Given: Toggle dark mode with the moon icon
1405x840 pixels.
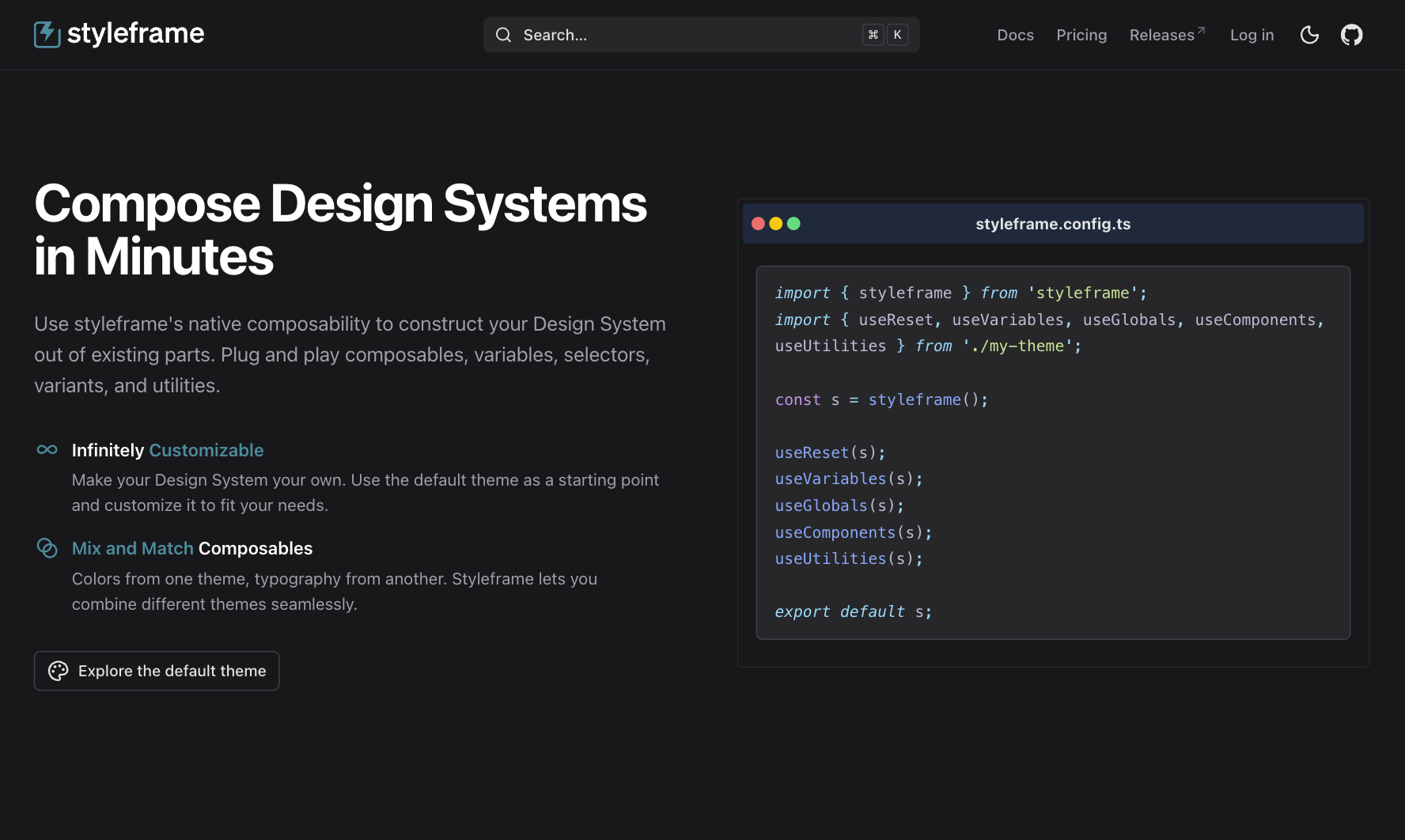Looking at the screenshot, I should tap(1309, 35).
